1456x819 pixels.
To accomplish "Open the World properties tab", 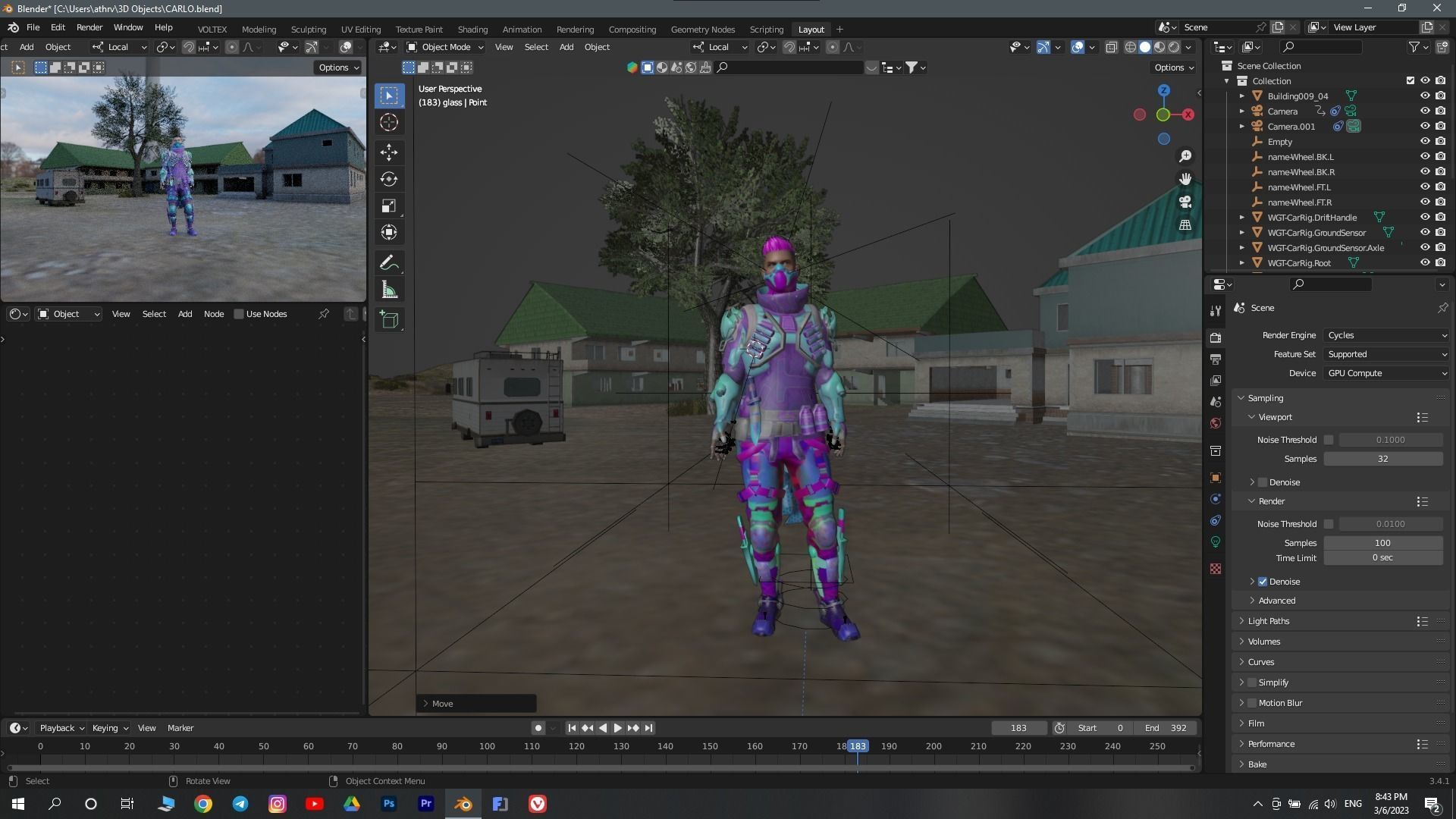I will pos(1216,423).
